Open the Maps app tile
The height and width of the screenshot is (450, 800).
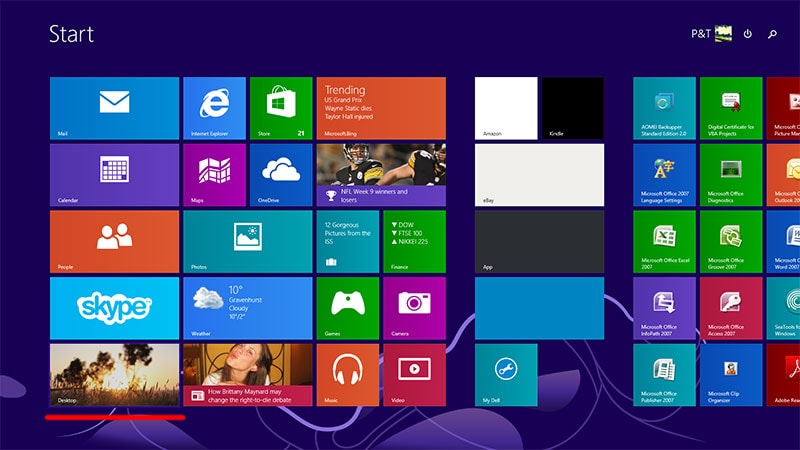tap(214, 174)
